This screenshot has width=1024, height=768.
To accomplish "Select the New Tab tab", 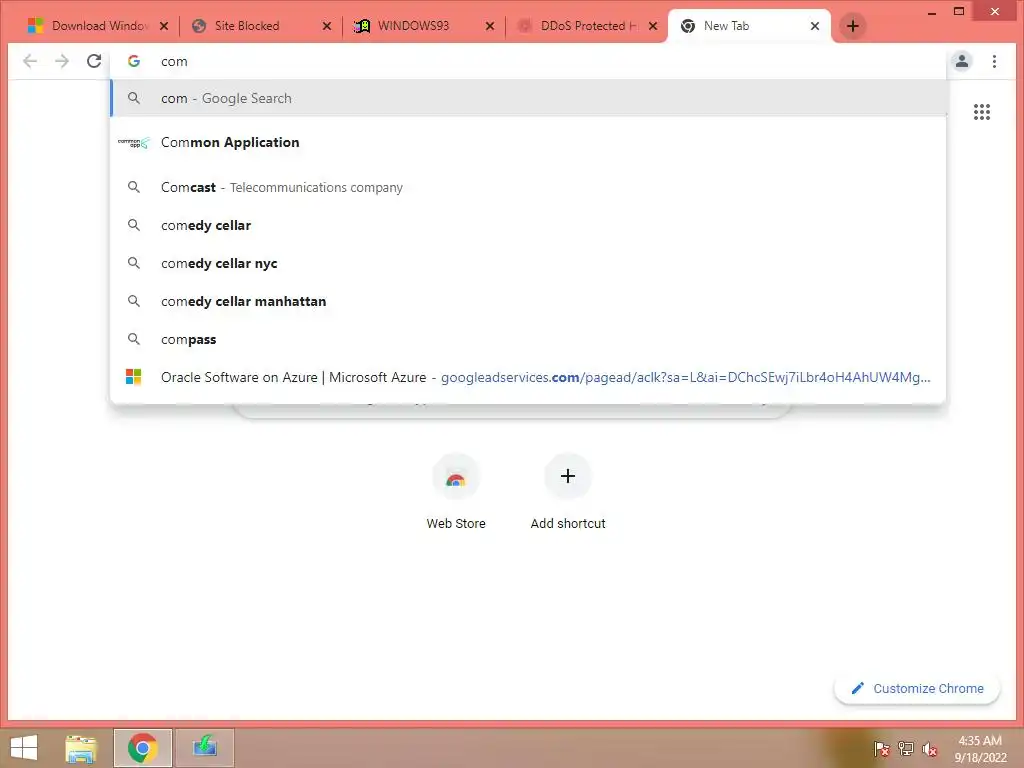I will click(749, 26).
